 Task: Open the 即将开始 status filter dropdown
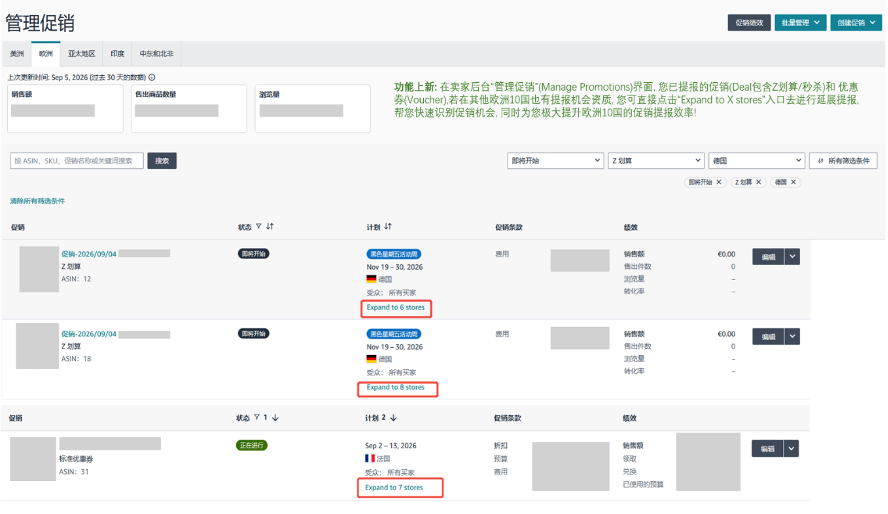coord(555,161)
